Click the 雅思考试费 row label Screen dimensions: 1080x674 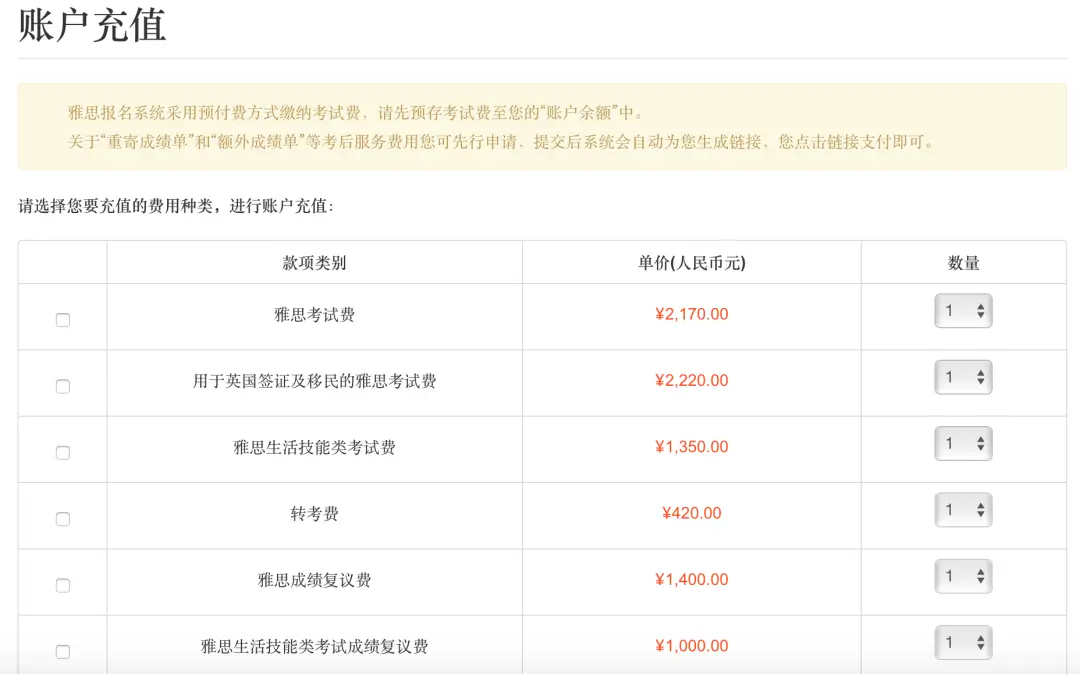314,315
